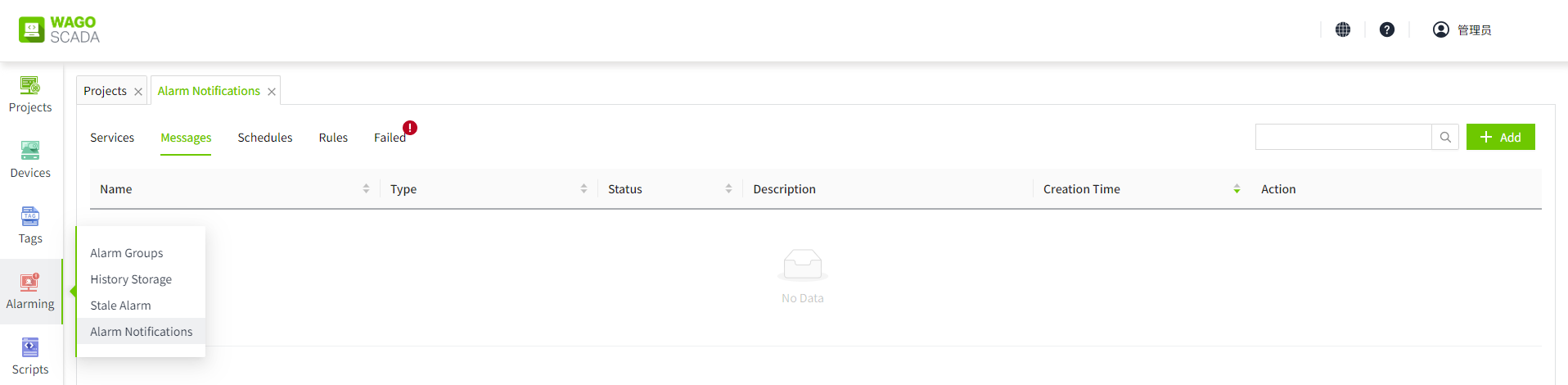Screen dimensions: 1568x385
Task: Click the green Add button
Action: pos(1500,138)
